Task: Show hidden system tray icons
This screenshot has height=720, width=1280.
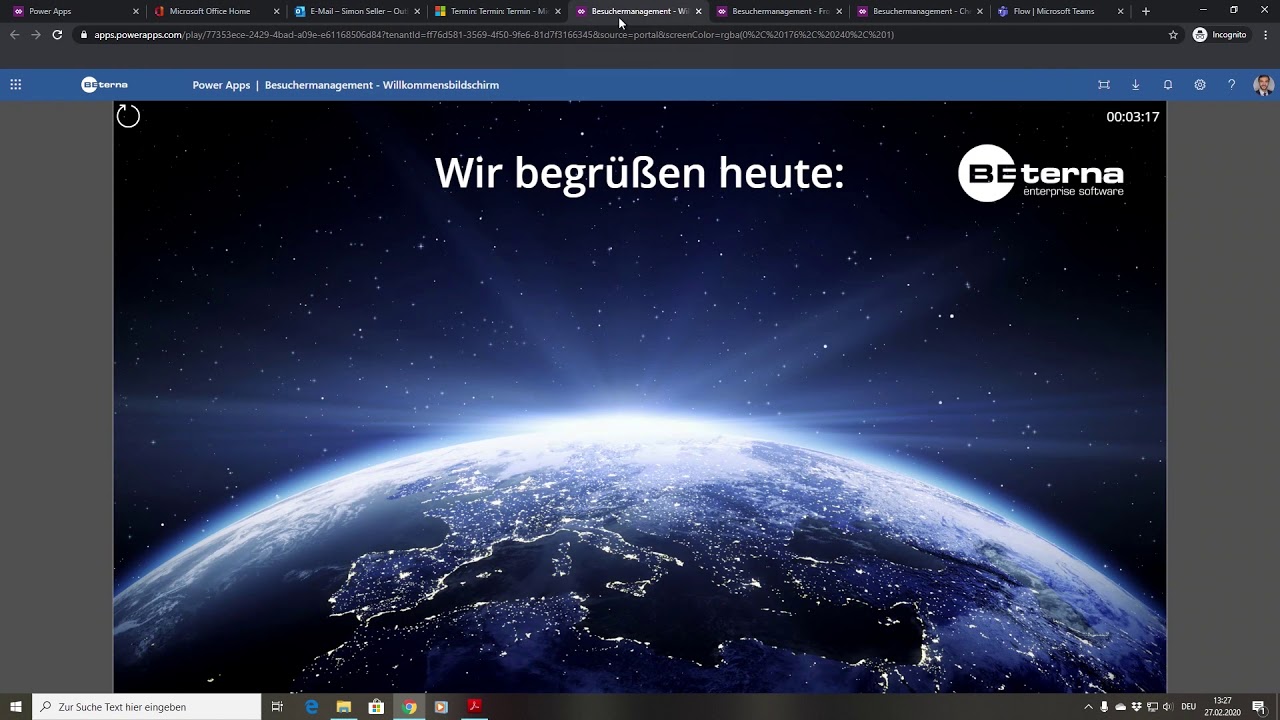Action: tap(1088, 707)
